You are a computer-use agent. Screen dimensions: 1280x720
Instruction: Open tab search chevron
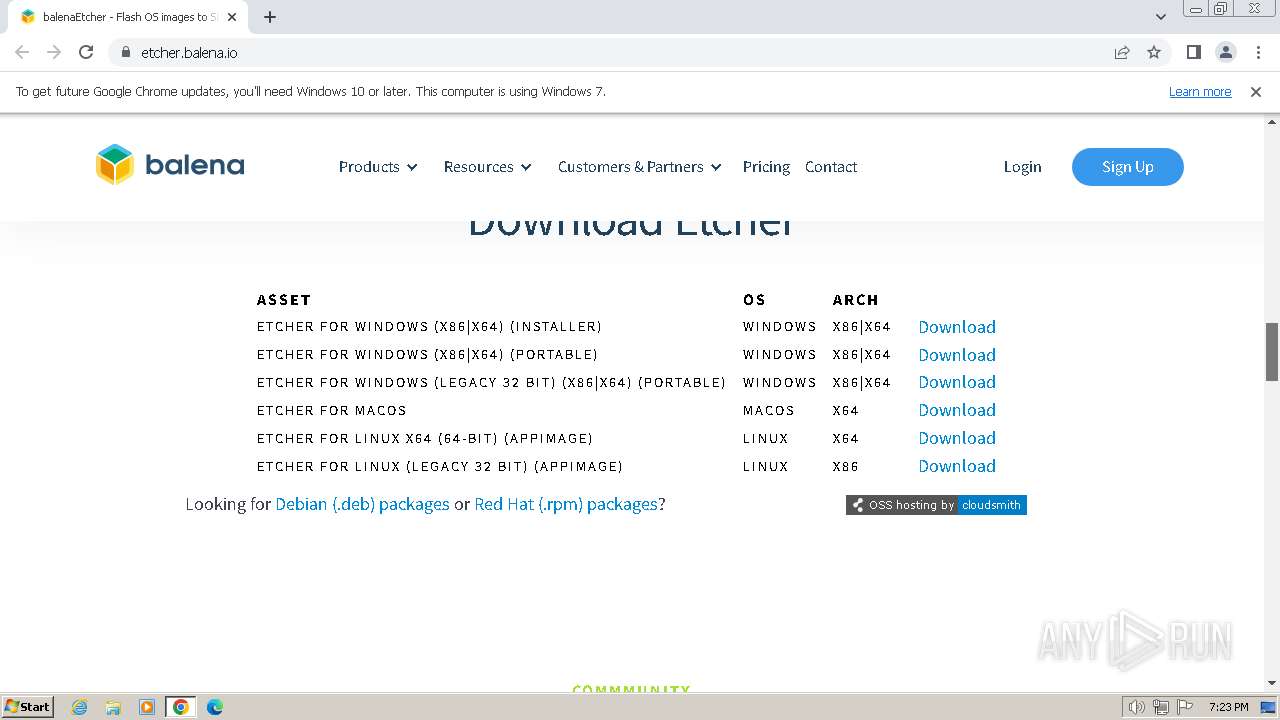(x=1161, y=16)
